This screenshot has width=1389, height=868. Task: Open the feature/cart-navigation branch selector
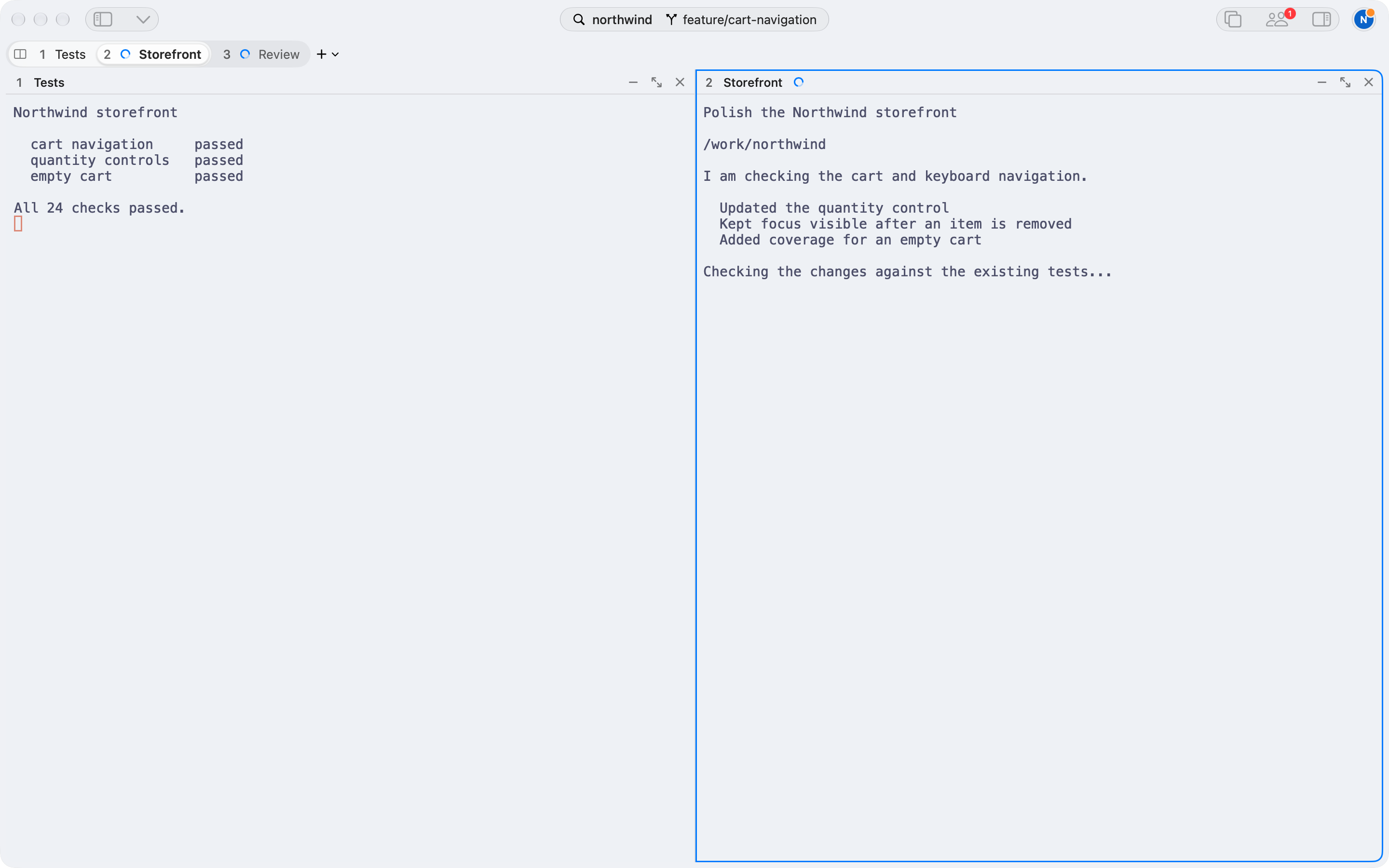pos(741,19)
